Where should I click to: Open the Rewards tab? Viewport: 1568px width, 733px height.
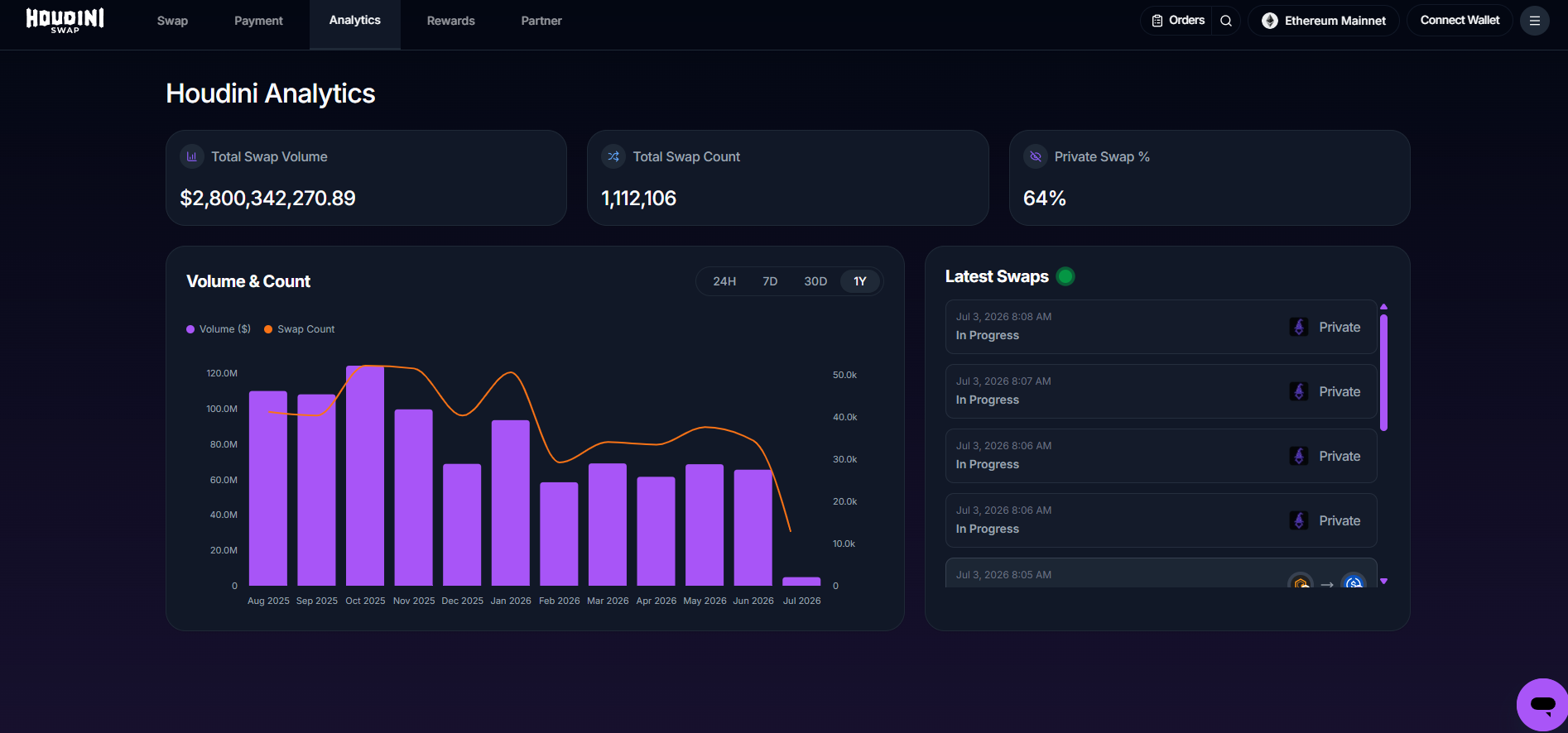point(451,21)
